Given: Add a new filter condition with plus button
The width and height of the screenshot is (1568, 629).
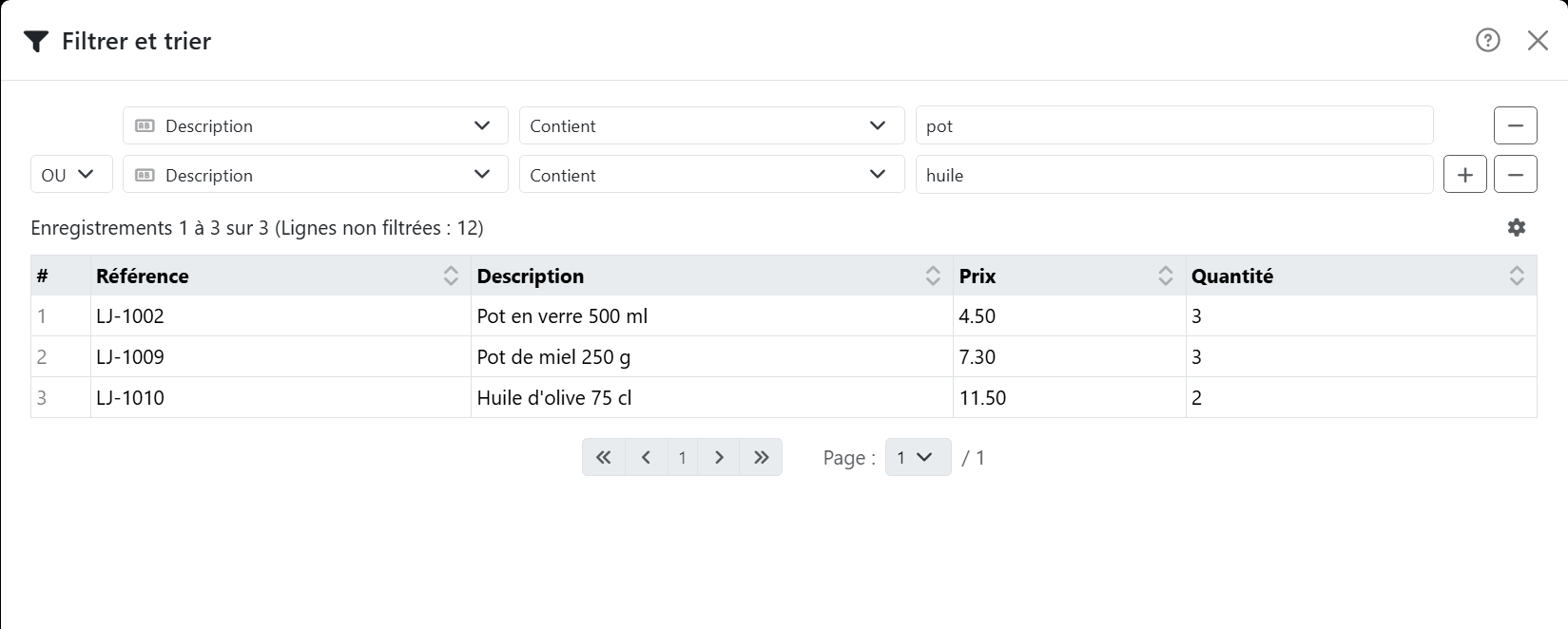Looking at the screenshot, I should point(1465,175).
